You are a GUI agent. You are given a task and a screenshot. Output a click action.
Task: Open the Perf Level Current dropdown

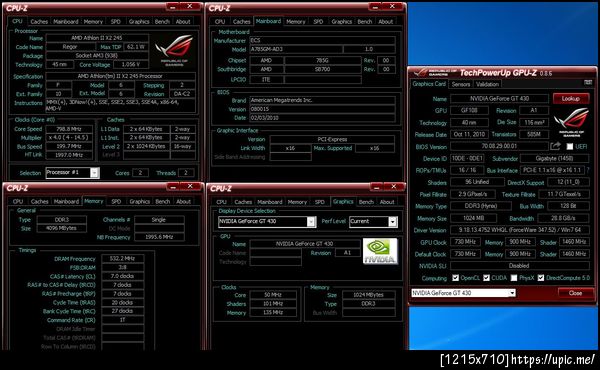[393, 222]
